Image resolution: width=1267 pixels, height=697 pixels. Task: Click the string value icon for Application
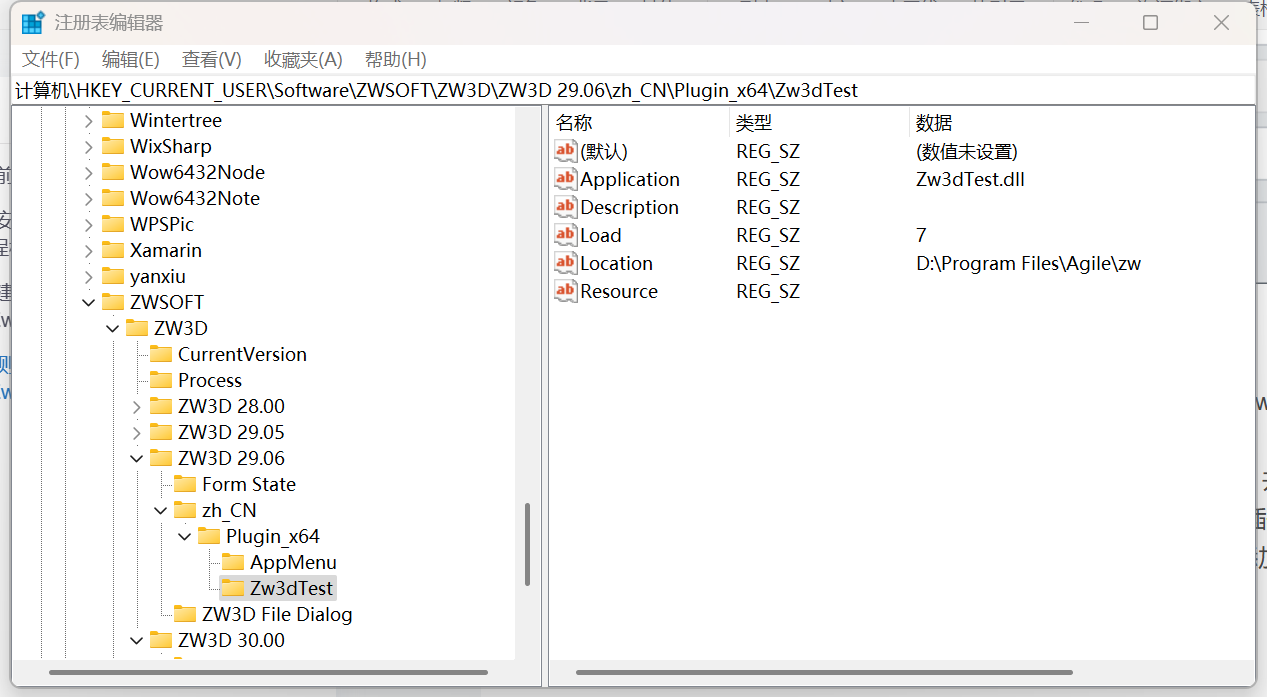pyautogui.click(x=566, y=179)
